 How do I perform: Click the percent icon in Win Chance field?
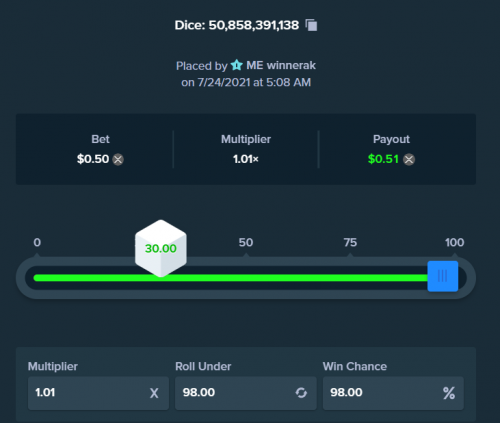tap(449, 393)
